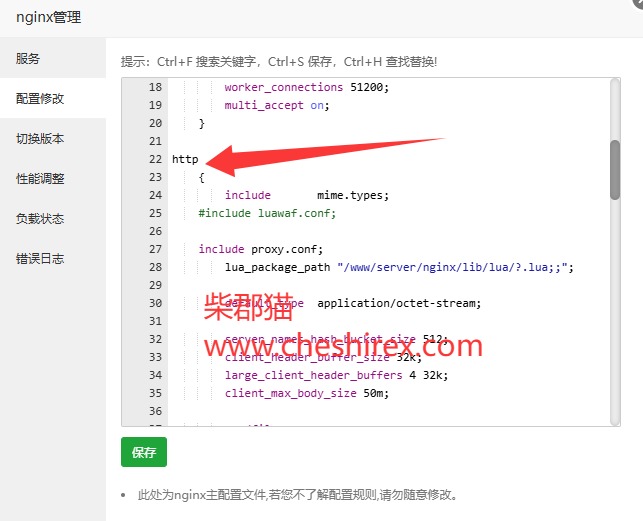Screen dimensions: 643x521
Task: Open the 性能调整 tab
Action: pos(52,178)
